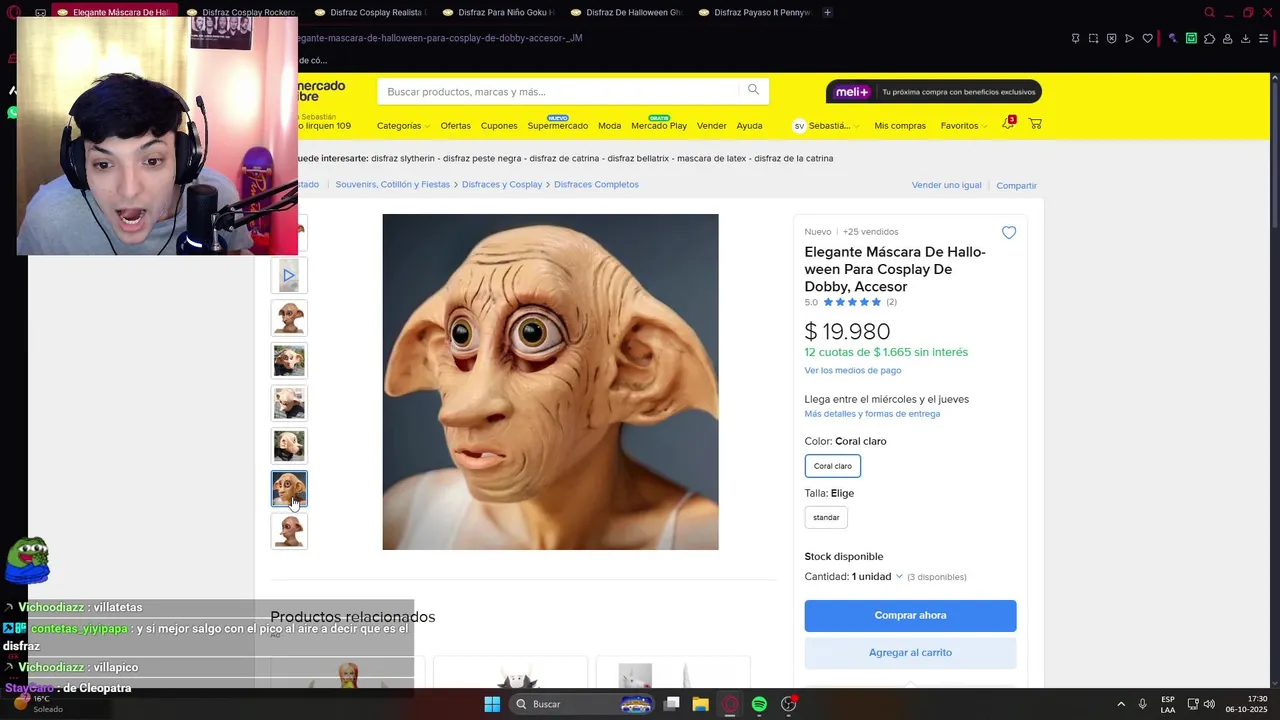
Task: Click the Opera send flow arrow icon
Action: [x=1129, y=38]
